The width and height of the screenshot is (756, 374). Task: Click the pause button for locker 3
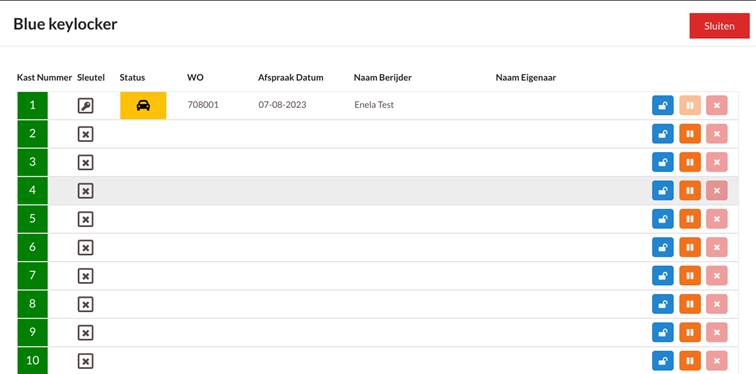tap(690, 162)
